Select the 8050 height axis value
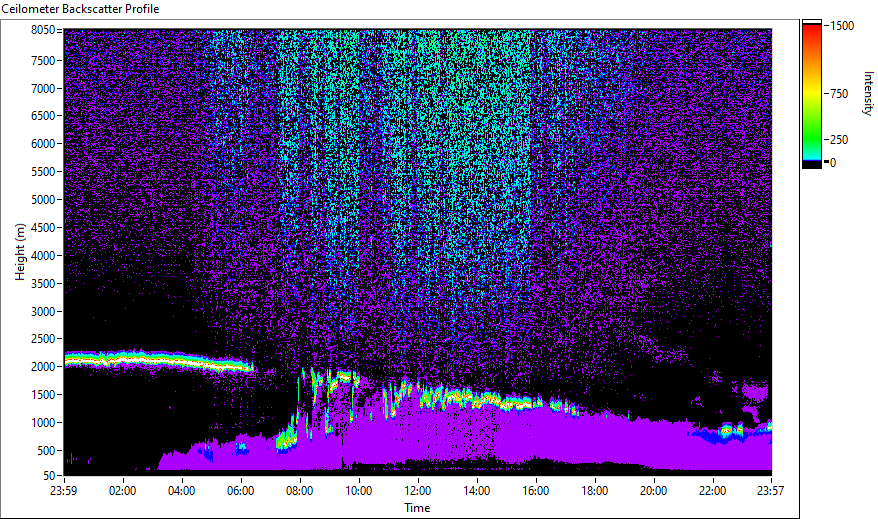Image resolution: width=878 pixels, height=519 pixels. [43, 30]
